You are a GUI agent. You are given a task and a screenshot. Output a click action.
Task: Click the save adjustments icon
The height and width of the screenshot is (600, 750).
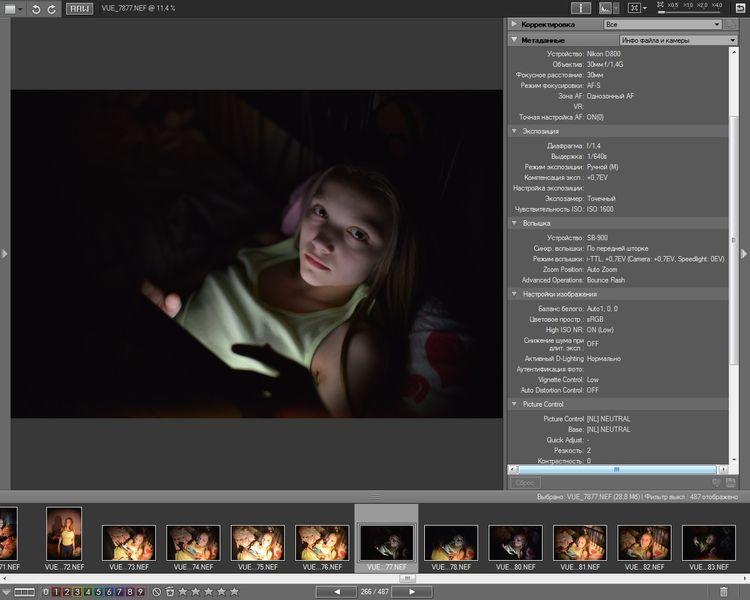[x=730, y=483]
